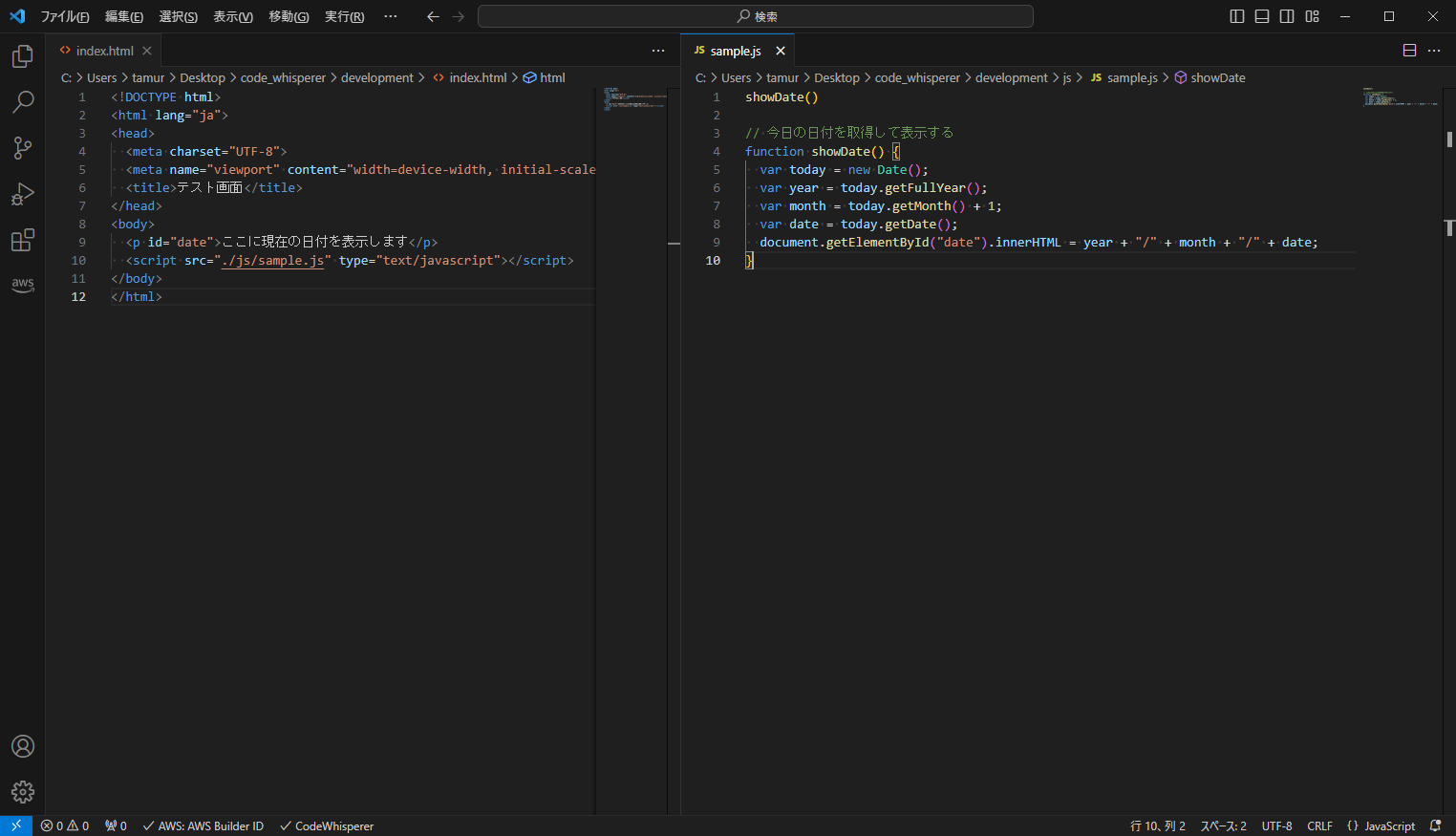
Task: Open the Explorer view in activity bar
Action: (23, 56)
